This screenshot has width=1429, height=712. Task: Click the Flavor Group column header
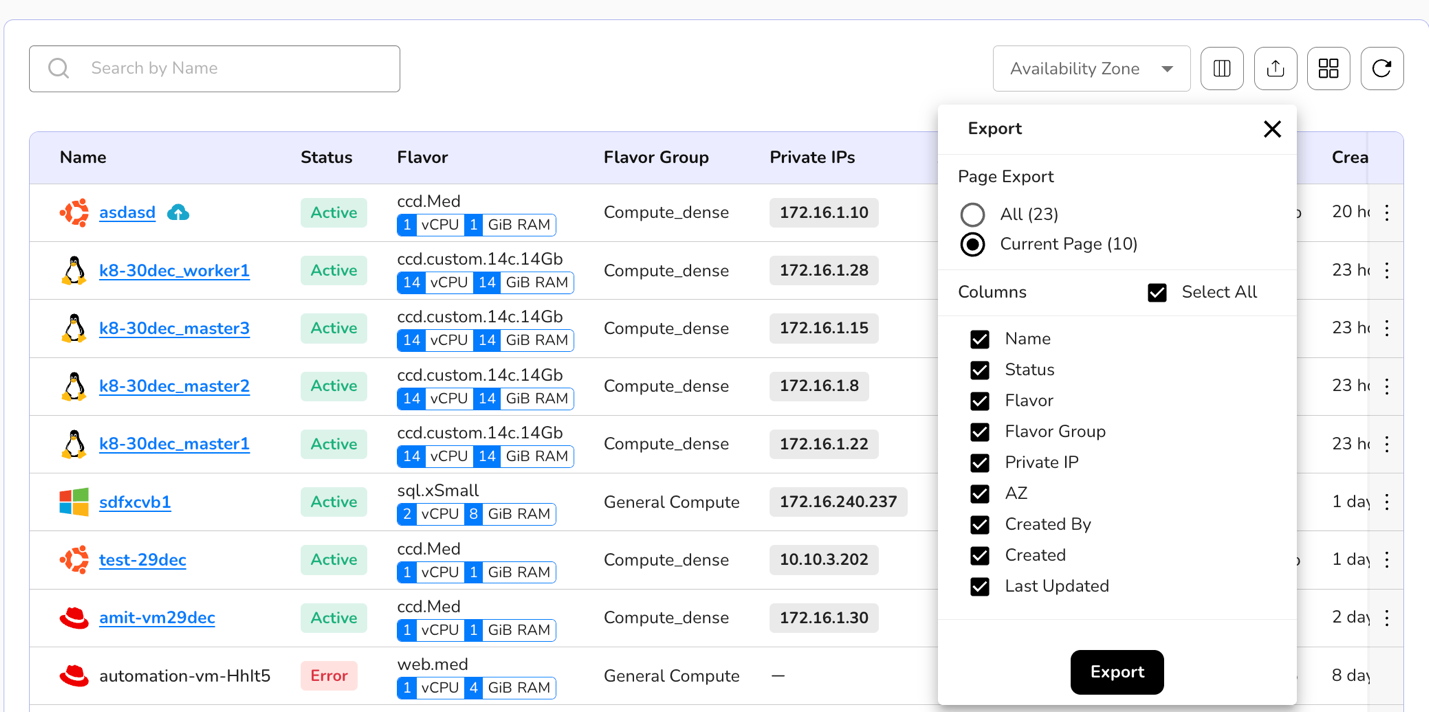click(656, 158)
